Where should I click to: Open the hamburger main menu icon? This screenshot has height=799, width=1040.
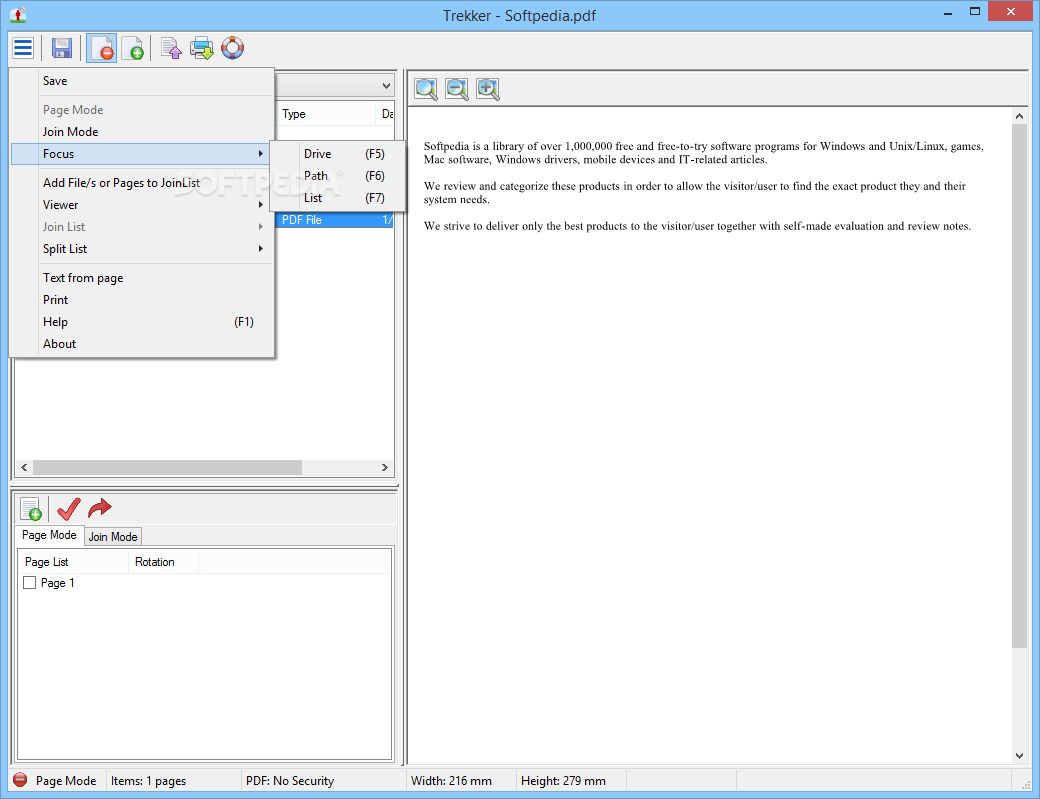tap(23, 48)
